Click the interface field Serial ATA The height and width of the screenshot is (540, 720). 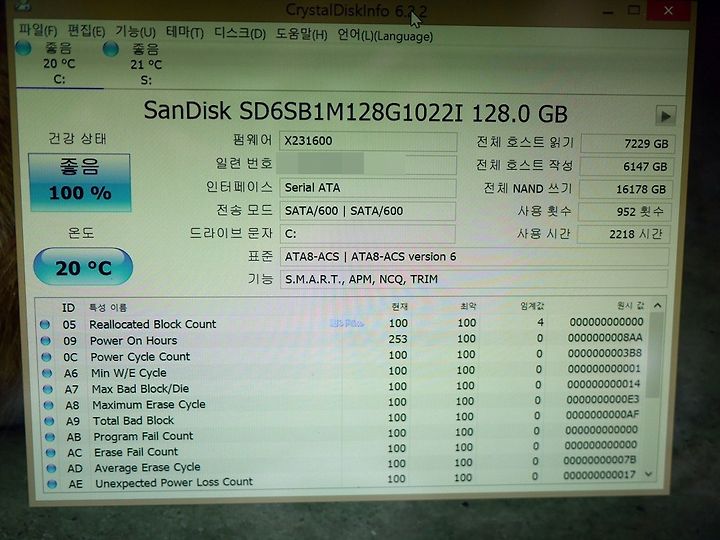[x=368, y=188]
